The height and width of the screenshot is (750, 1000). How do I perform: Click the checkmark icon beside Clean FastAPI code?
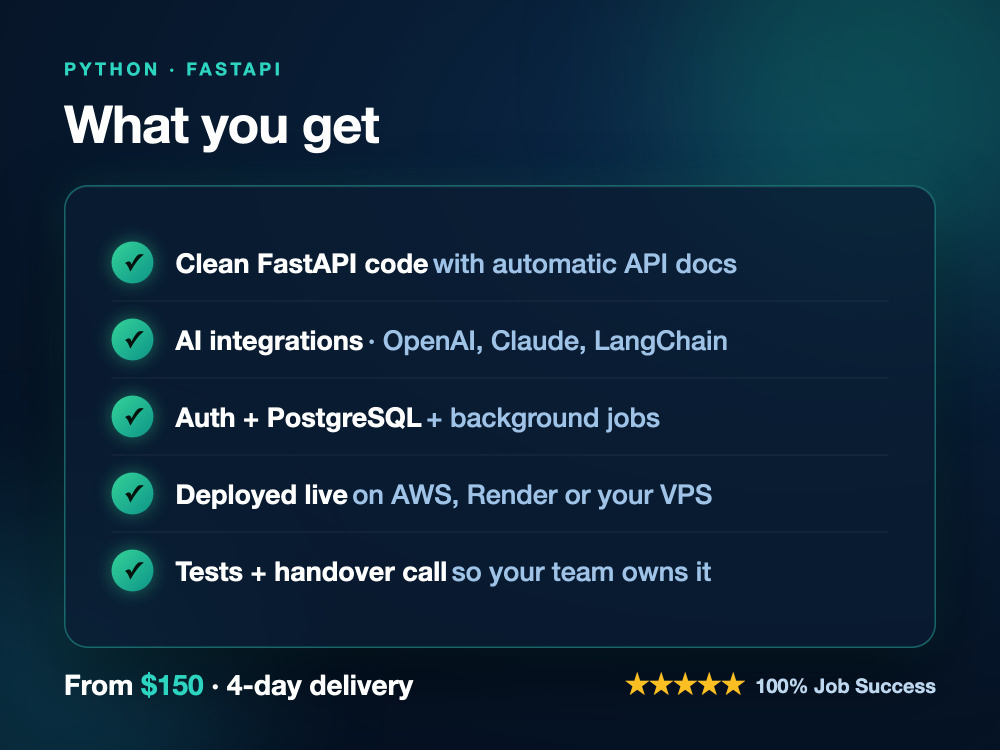click(133, 262)
